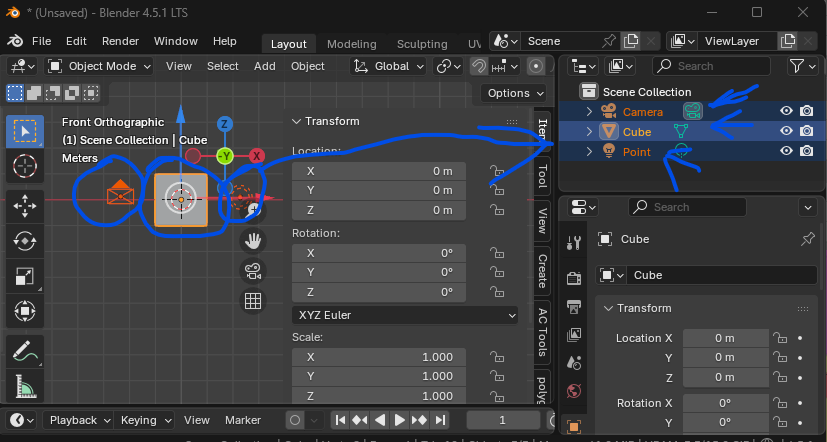This screenshot has width=827, height=442.
Task: Lock the Location X value
Action: 496,171
